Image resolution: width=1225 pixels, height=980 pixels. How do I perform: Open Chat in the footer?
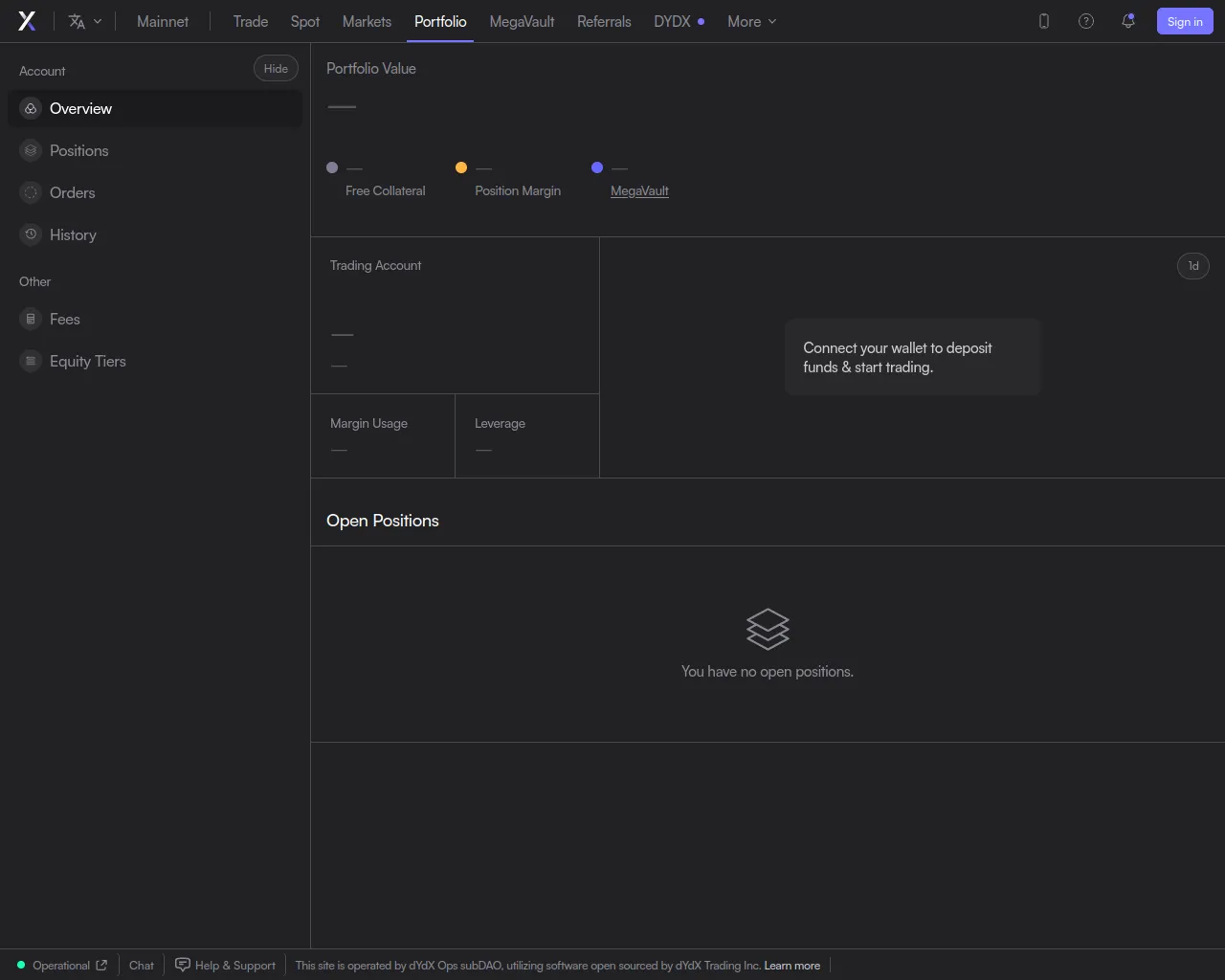pyautogui.click(x=142, y=966)
